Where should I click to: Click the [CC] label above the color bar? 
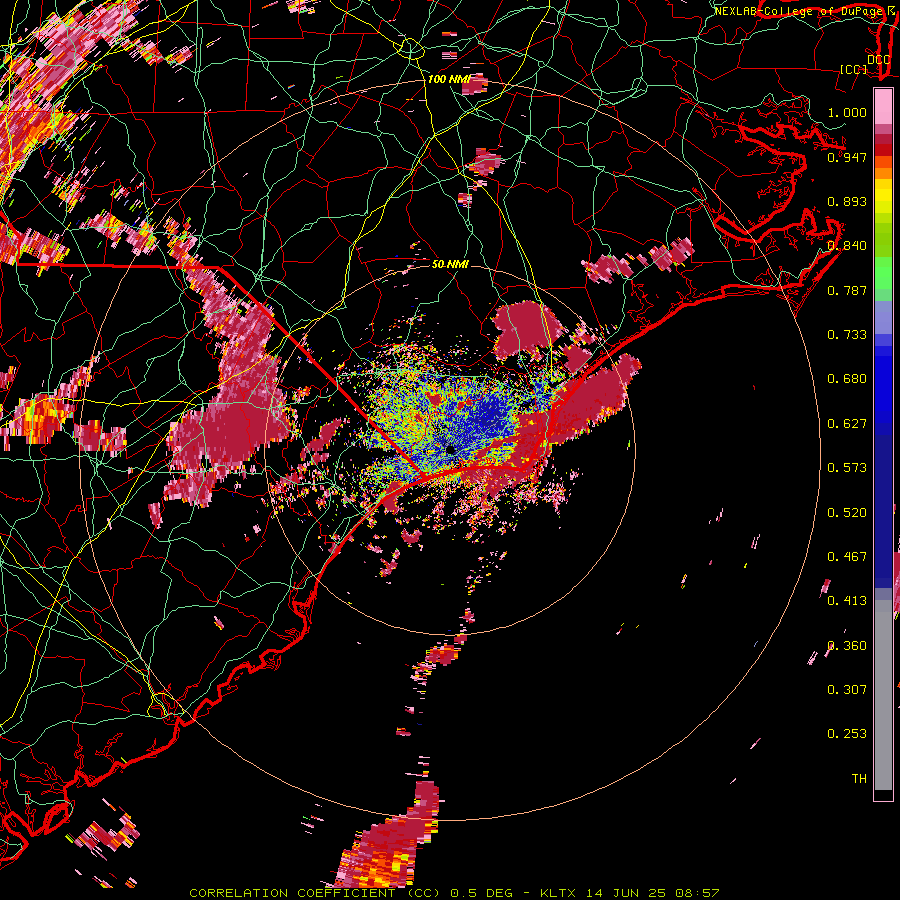854,69
